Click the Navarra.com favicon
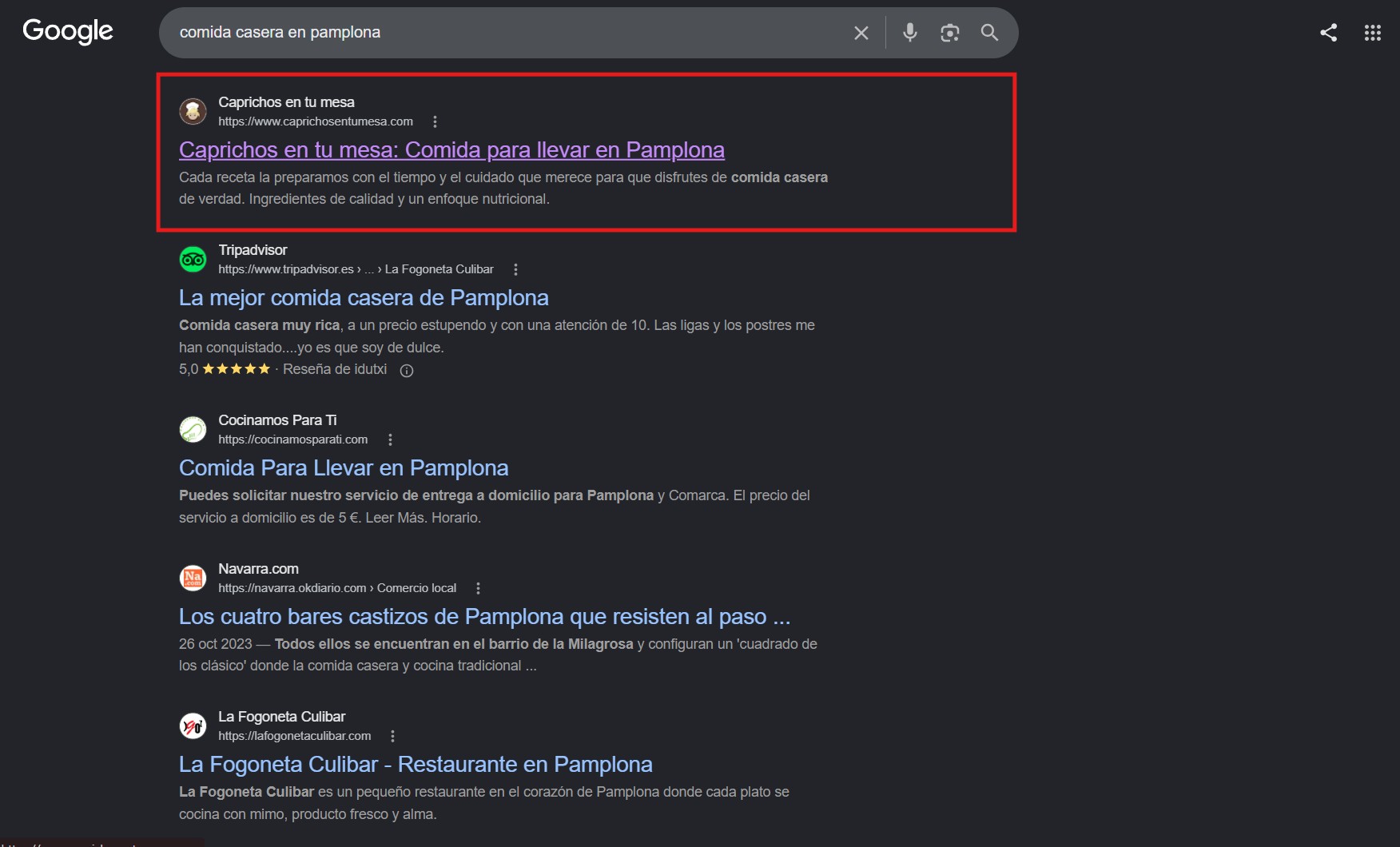Screen dimensions: 1400x847 pyautogui.click(x=193, y=578)
